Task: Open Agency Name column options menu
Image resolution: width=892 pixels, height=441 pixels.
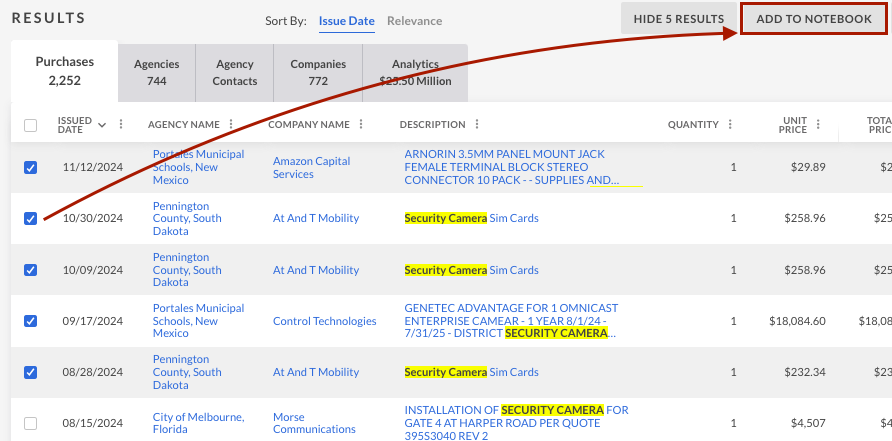Action: 231,125
